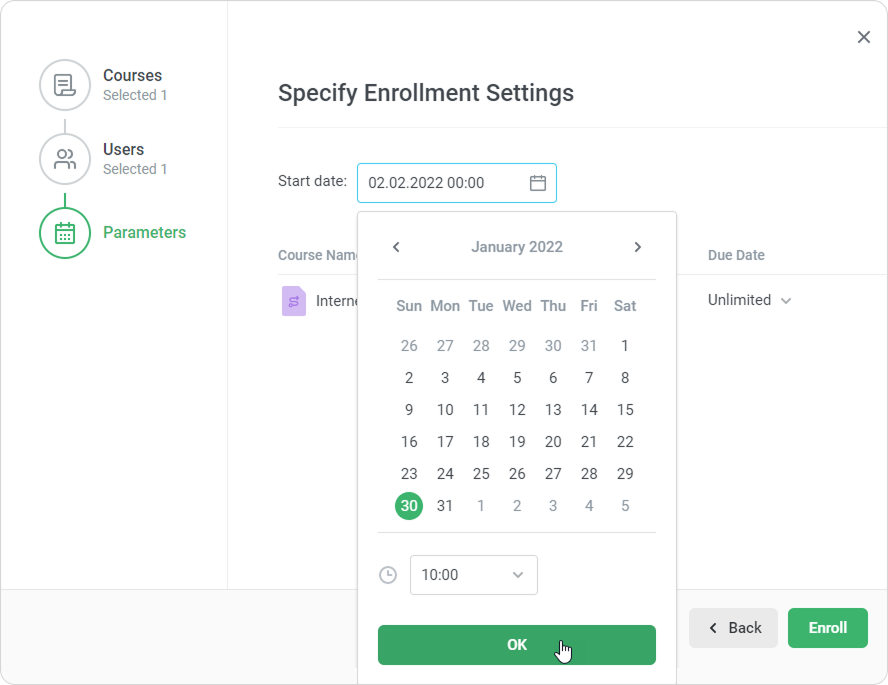This screenshot has height=685, width=888.
Task: Click the January 2022 month header
Action: pos(517,247)
